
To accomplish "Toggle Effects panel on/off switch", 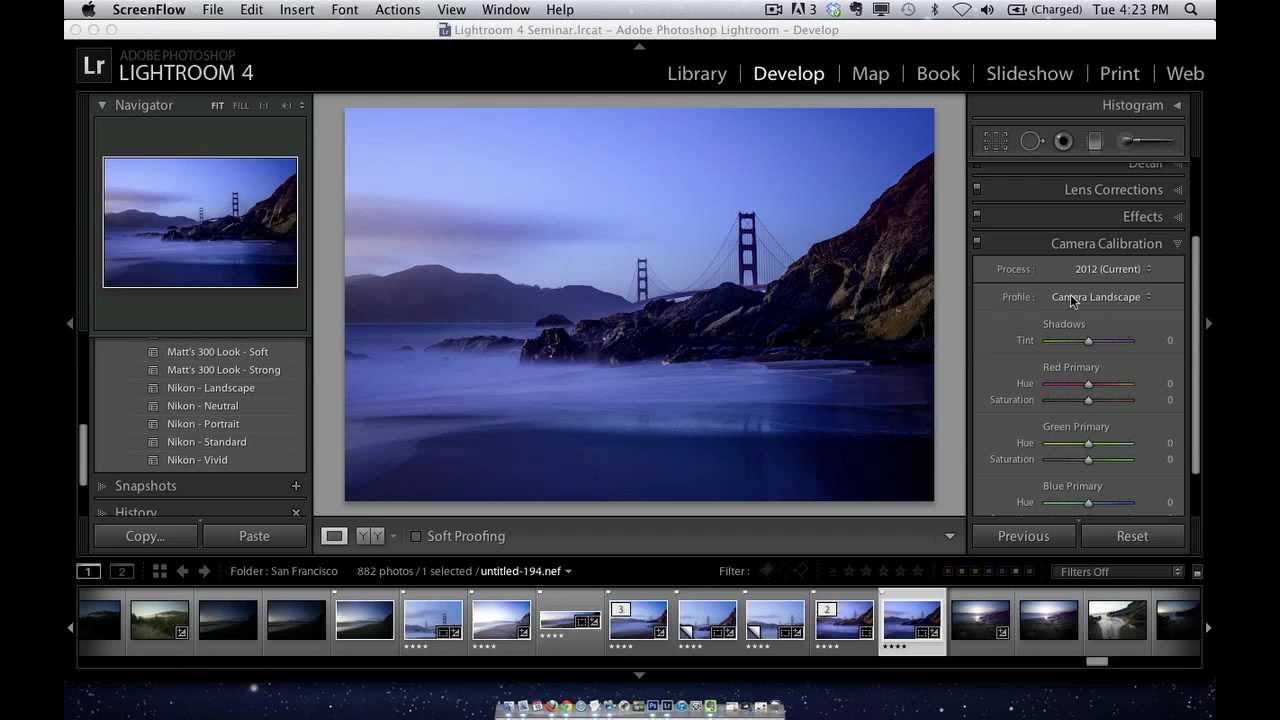I will 977,215.
